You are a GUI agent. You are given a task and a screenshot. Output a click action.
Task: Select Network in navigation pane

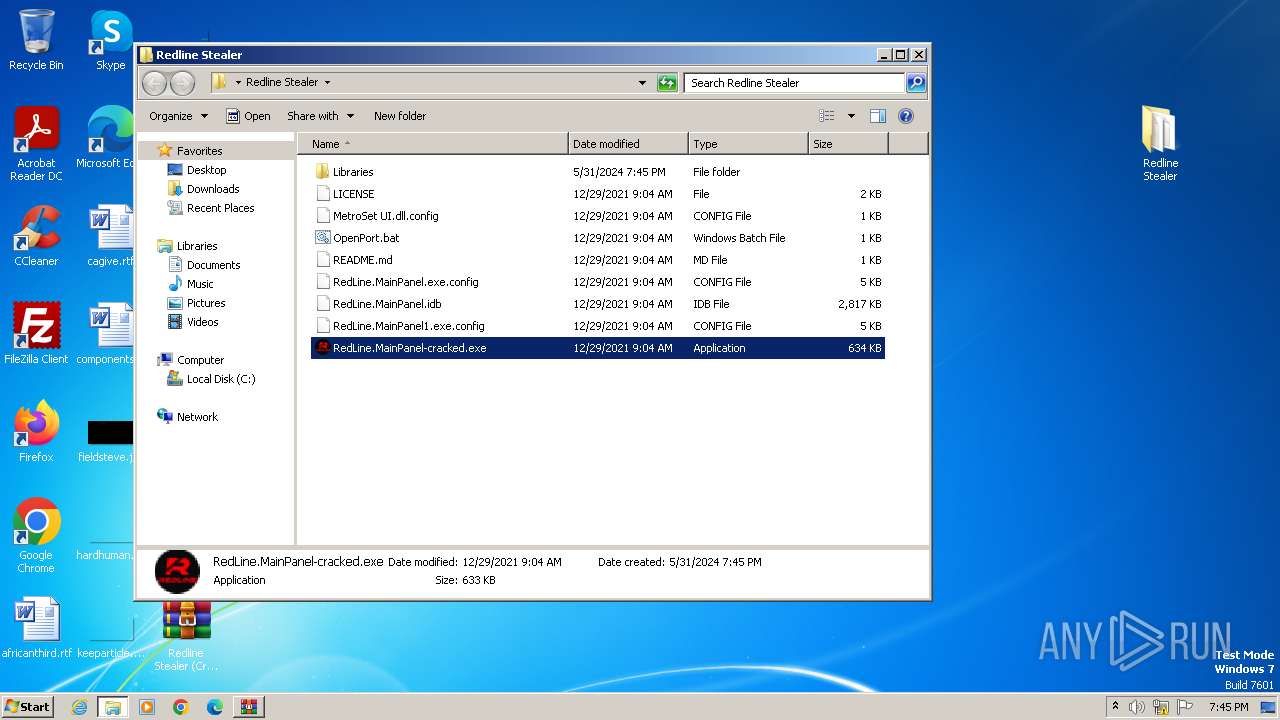(x=197, y=417)
